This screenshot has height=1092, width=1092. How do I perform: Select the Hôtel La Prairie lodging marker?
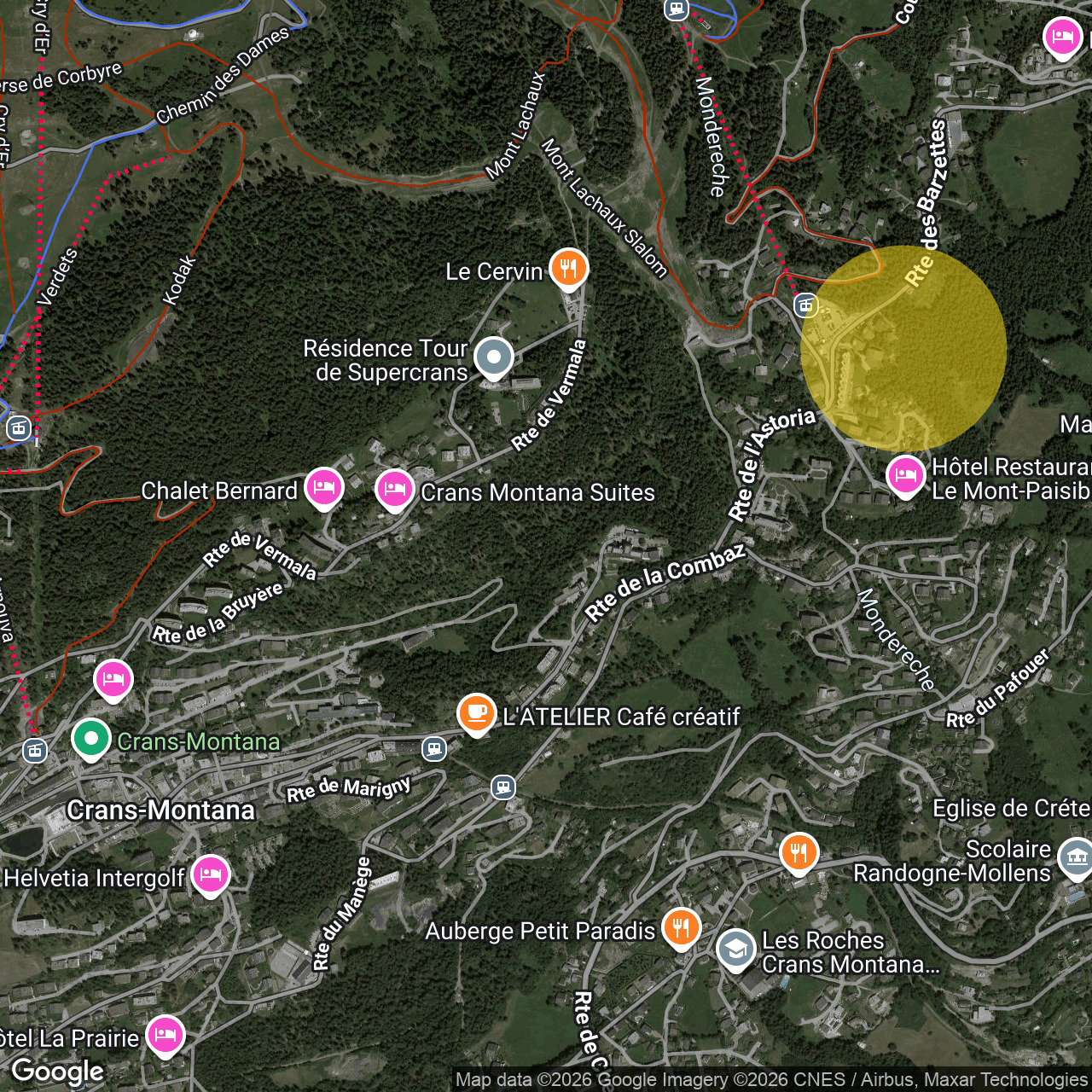(166, 1035)
